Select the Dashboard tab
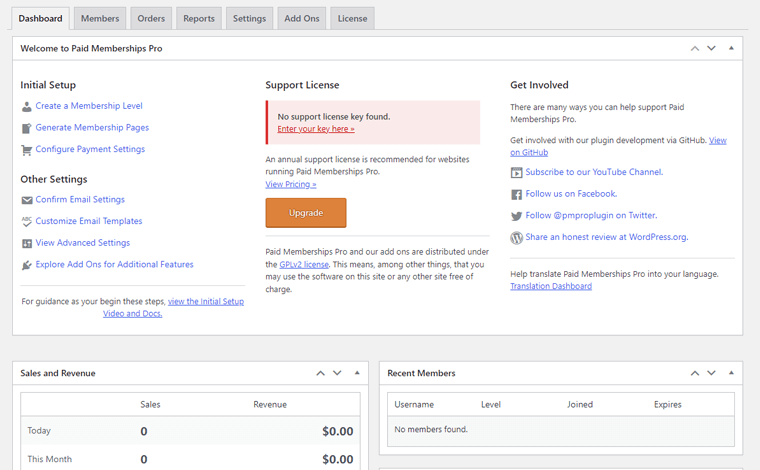Viewport: 760px width, 470px height. (x=40, y=18)
